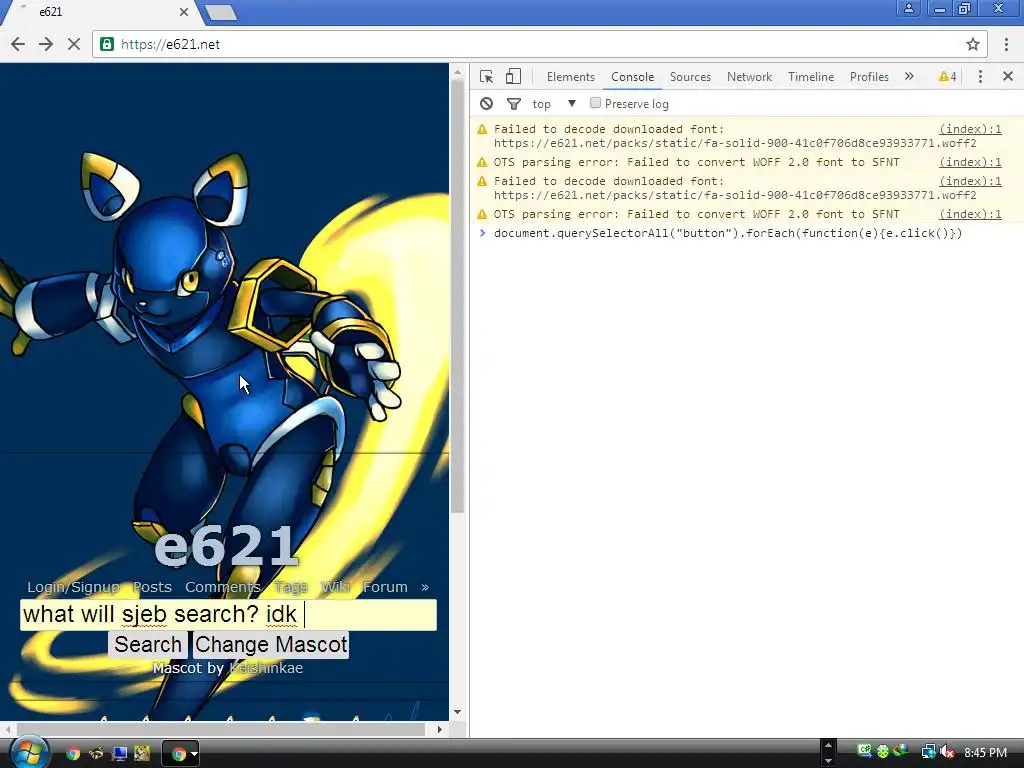Image resolution: width=1024 pixels, height=768 pixels.
Task: Open the 8:45 PM clock
Action: point(985,752)
